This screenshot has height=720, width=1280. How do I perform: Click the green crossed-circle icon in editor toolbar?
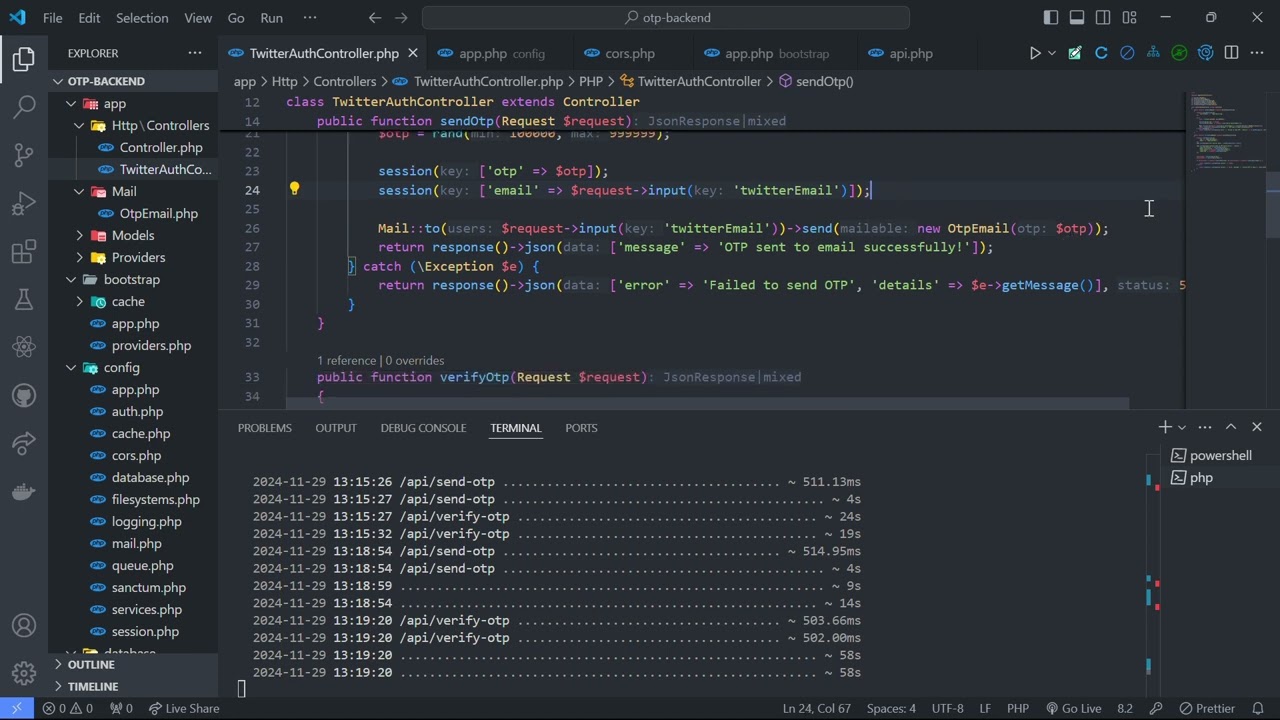(1179, 53)
